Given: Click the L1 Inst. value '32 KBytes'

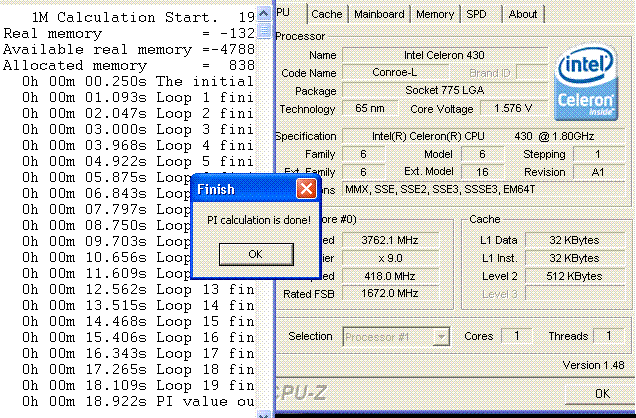Looking at the screenshot, I should (x=575, y=258).
